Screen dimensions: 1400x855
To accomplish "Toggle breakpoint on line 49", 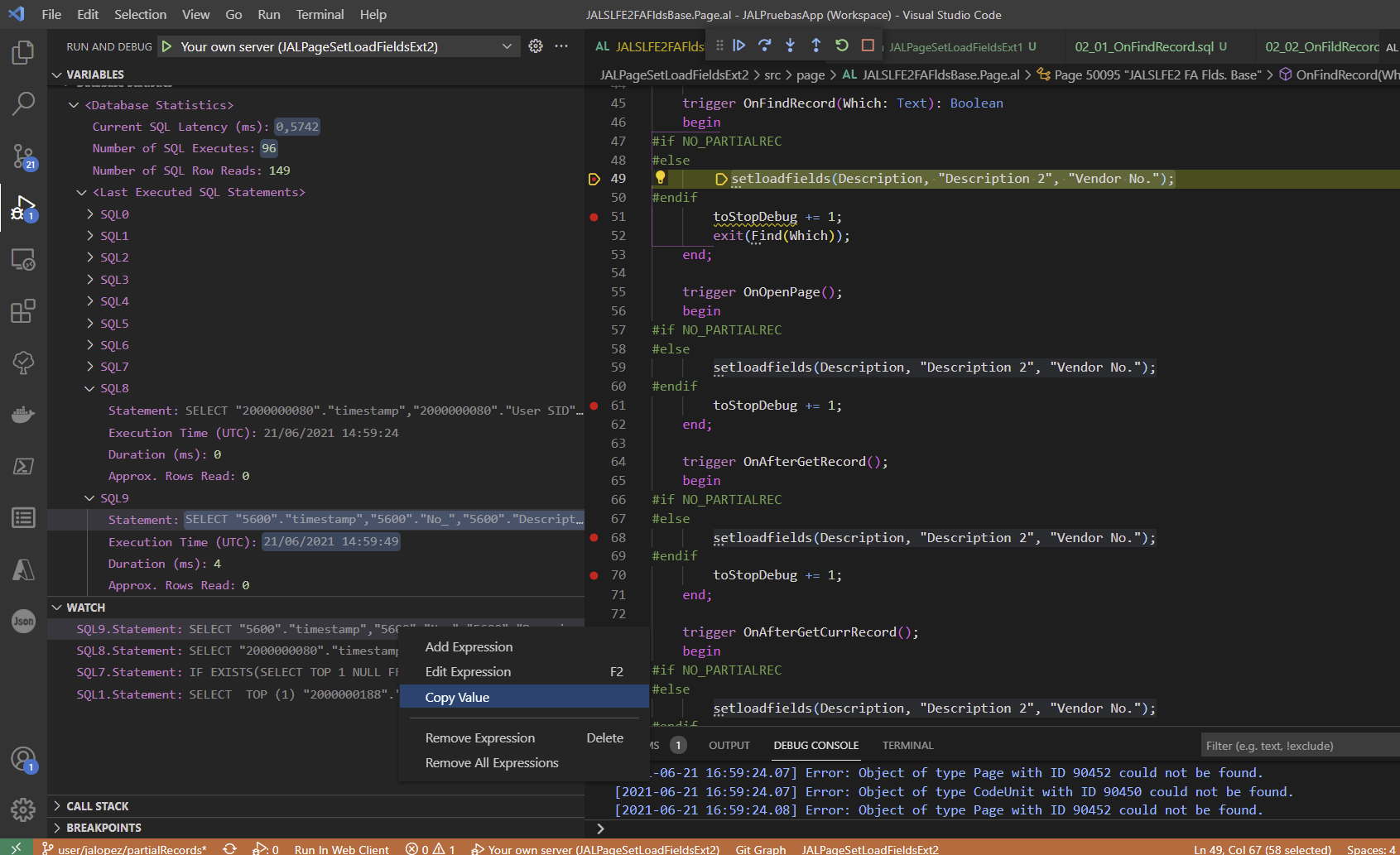I will (x=594, y=179).
